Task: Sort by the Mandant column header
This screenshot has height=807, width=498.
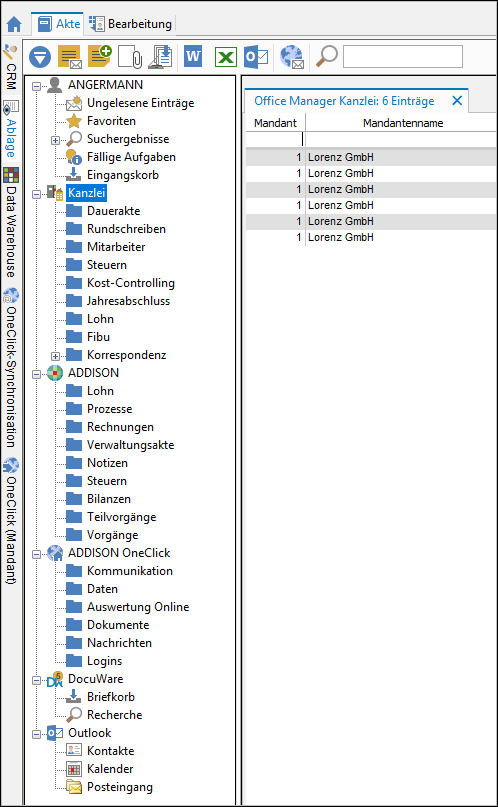Action: (275, 123)
